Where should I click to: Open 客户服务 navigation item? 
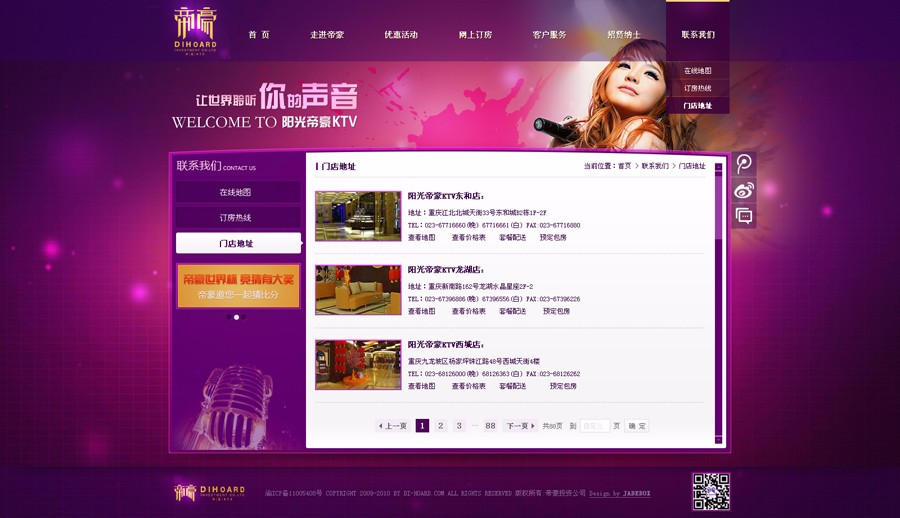(549, 34)
